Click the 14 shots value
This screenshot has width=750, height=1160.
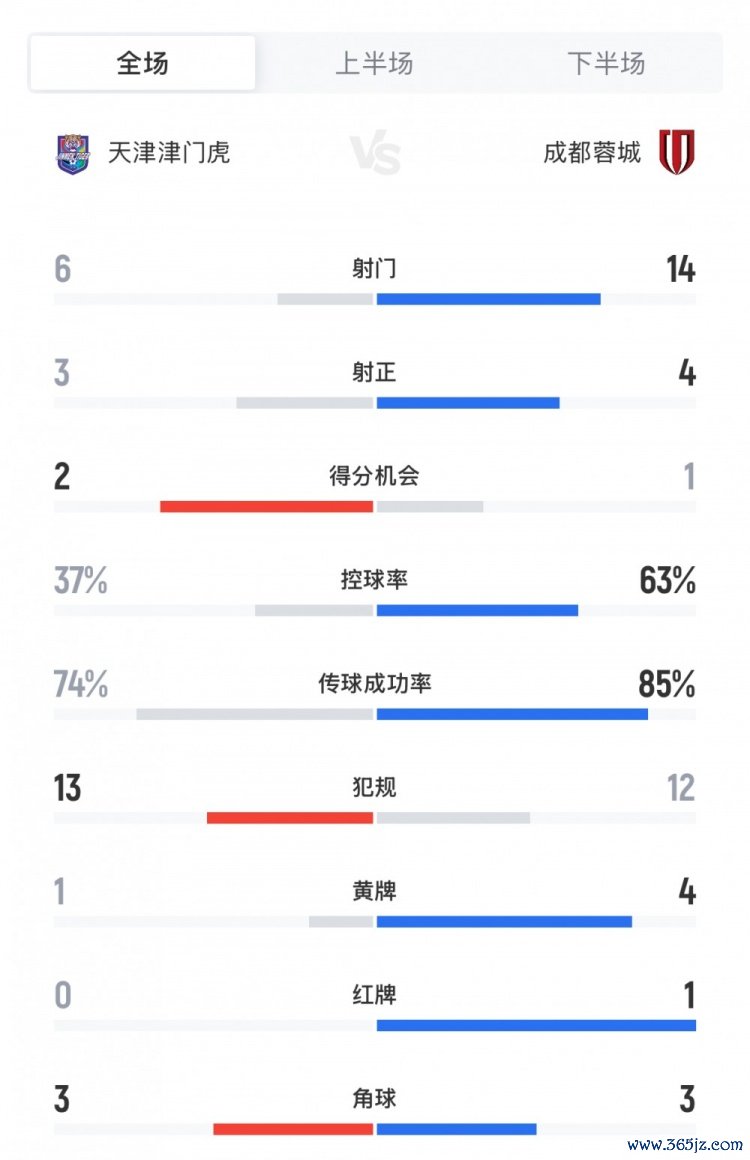pos(680,270)
